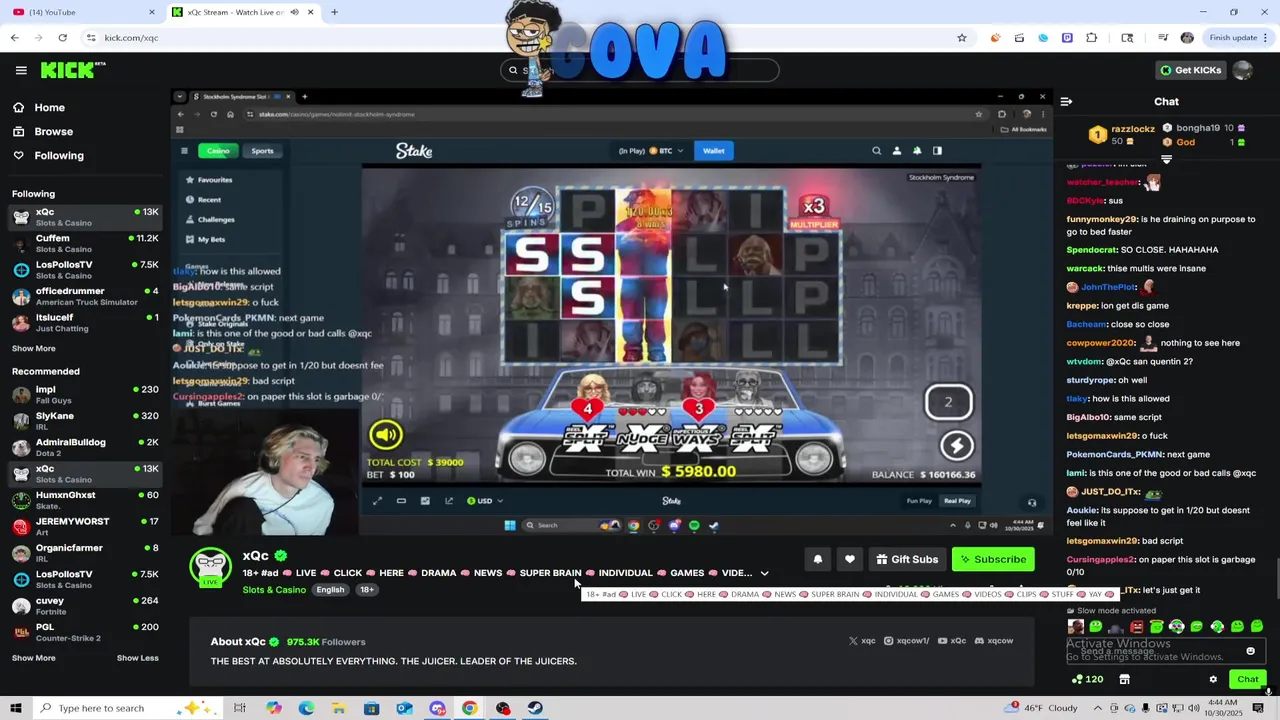Open PGL recommended channel
The width and height of the screenshot is (1280, 720).
coord(85,632)
